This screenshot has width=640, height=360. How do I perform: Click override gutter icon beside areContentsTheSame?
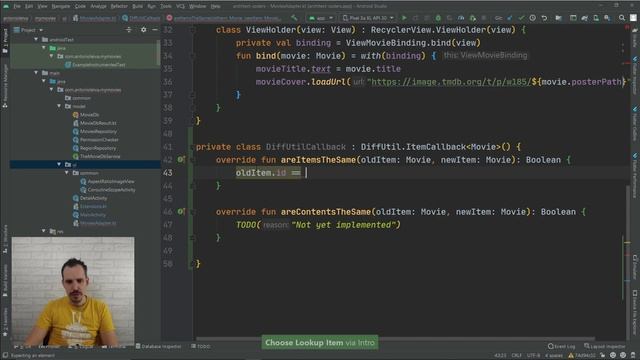pyautogui.click(x=180, y=211)
